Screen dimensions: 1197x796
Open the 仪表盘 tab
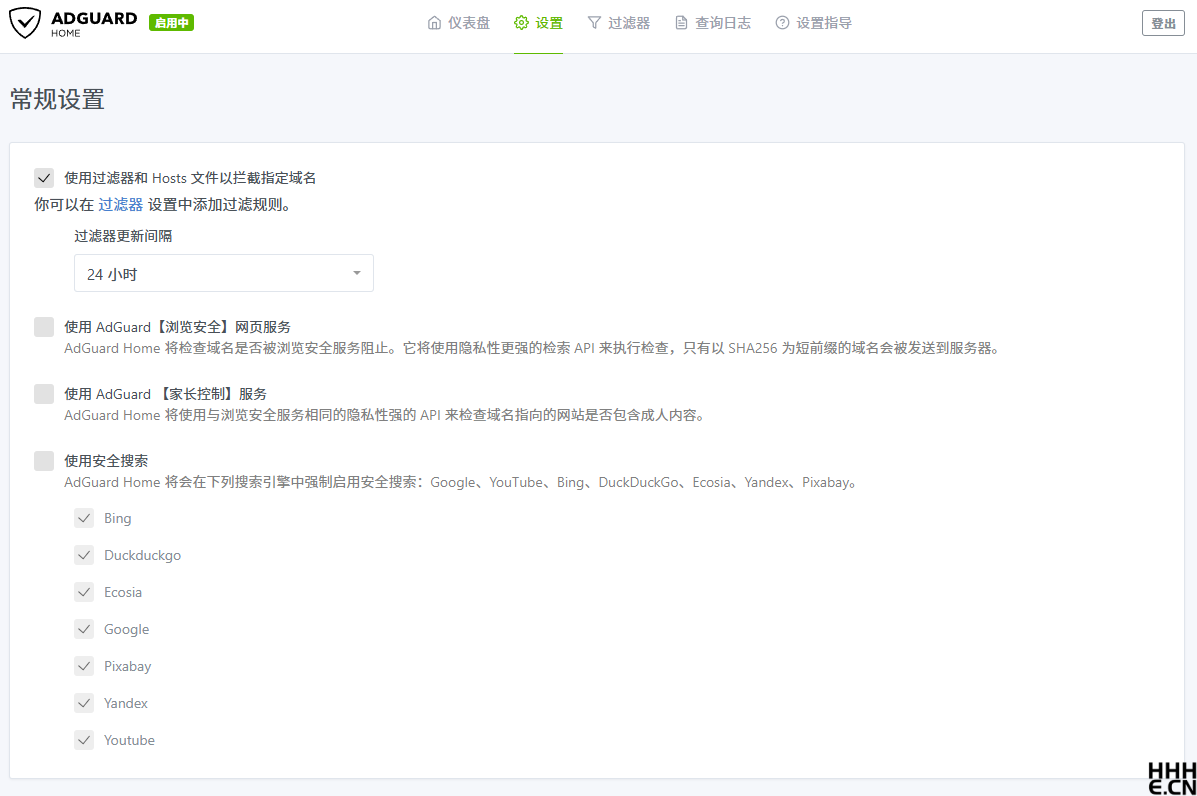click(459, 23)
